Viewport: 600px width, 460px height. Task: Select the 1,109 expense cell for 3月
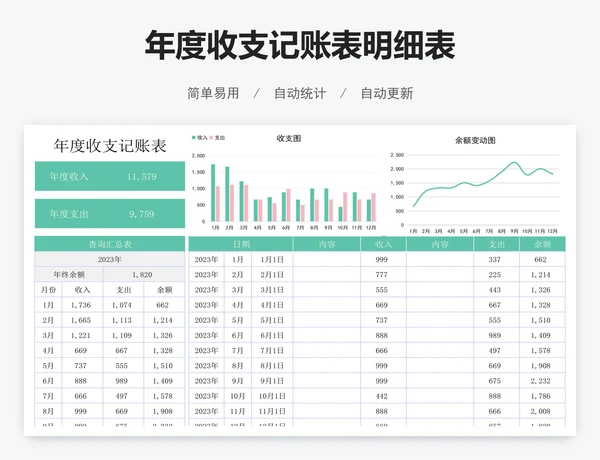[122, 336]
